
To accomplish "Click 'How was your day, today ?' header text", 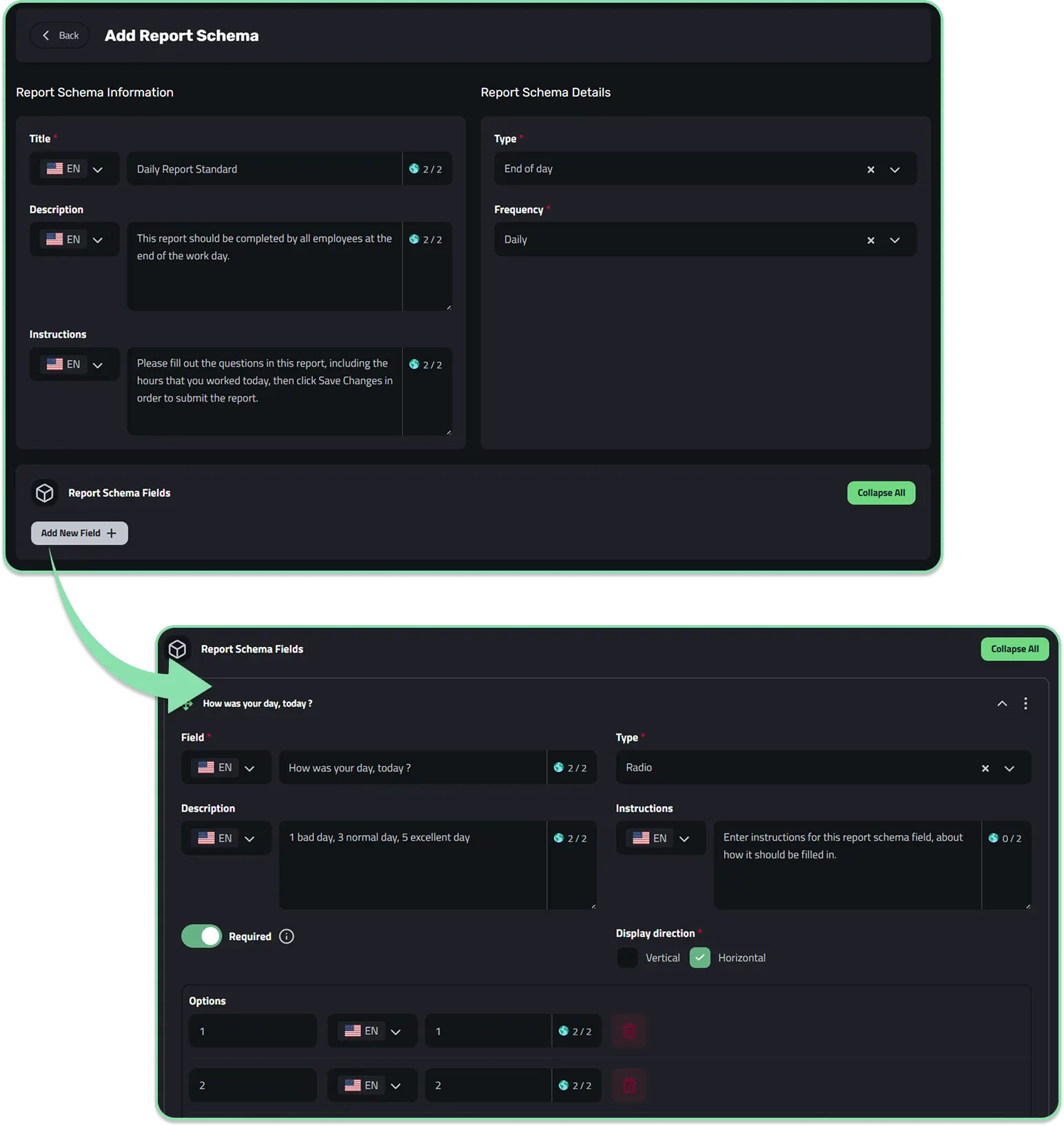I will [258, 704].
